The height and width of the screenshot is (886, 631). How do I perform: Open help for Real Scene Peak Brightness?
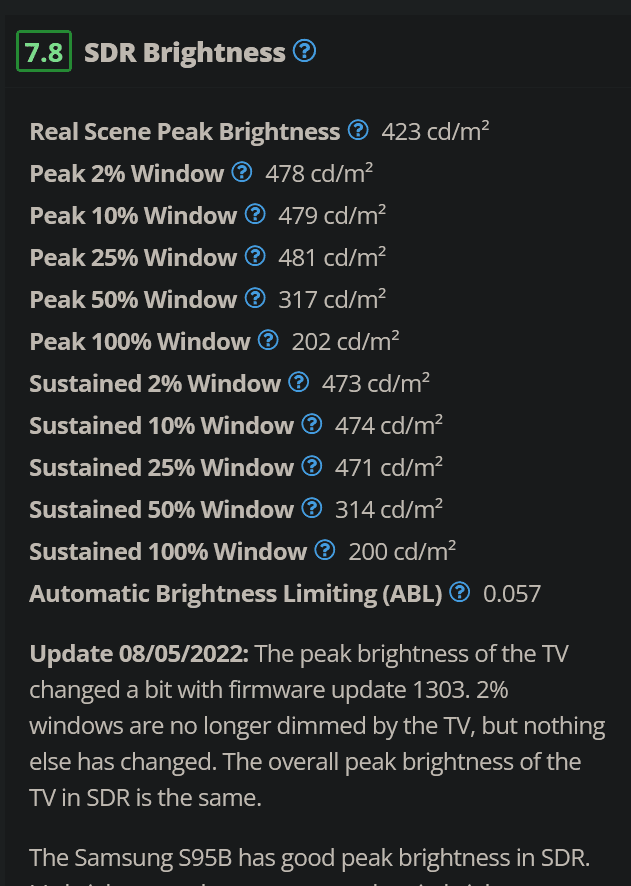(358, 131)
